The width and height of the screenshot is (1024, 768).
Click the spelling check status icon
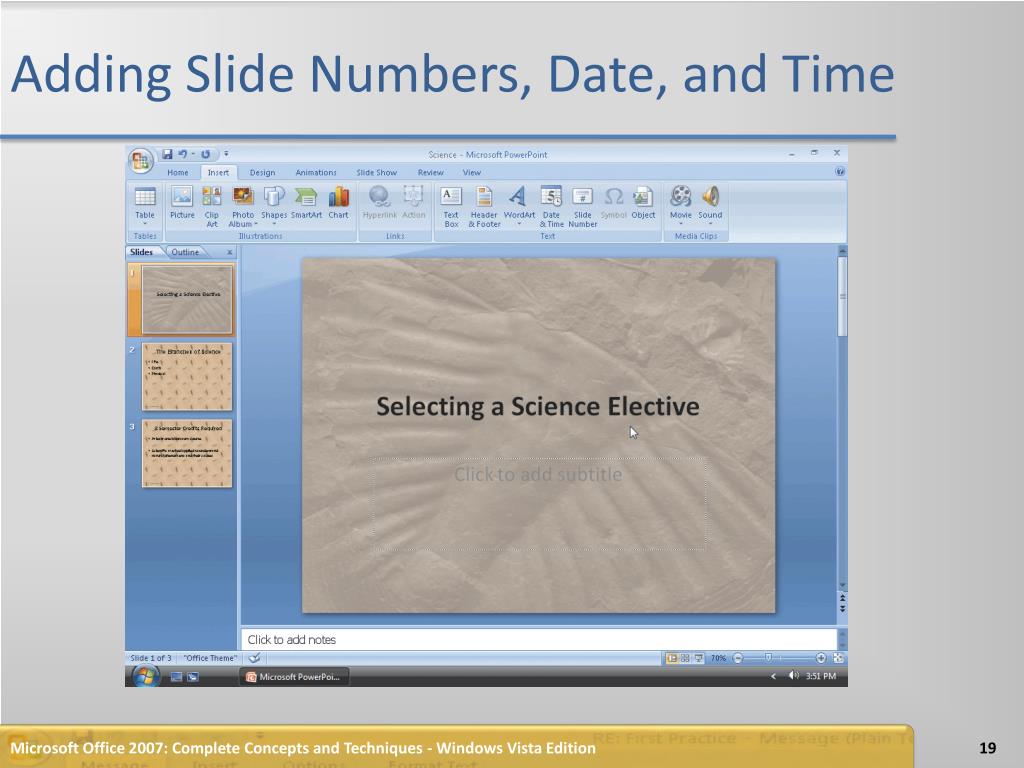click(x=255, y=658)
